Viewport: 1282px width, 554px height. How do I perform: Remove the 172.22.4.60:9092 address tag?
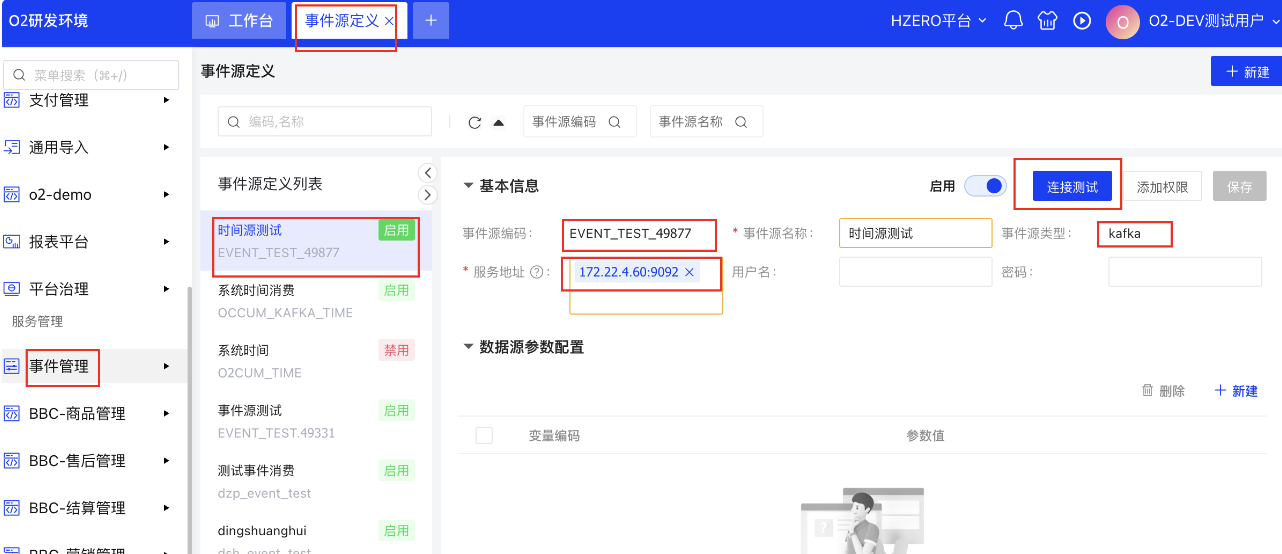click(689, 272)
